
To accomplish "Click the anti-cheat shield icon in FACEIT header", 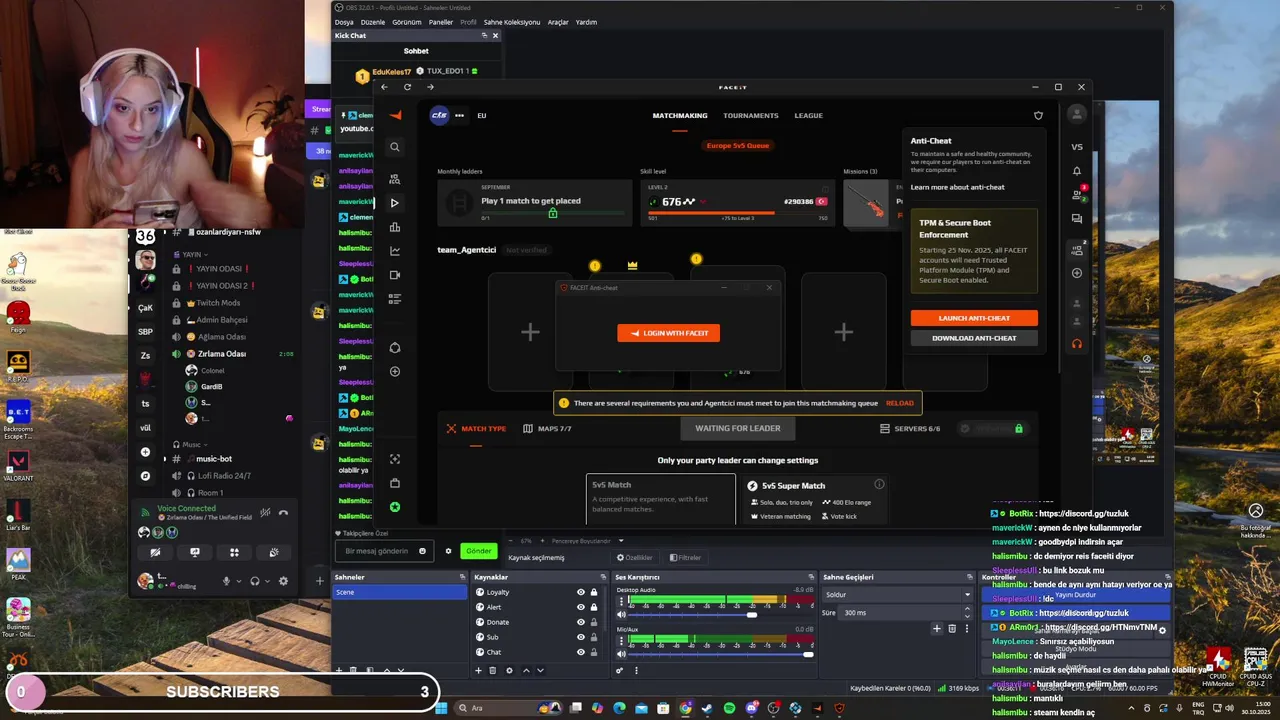I will (1038, 115).
